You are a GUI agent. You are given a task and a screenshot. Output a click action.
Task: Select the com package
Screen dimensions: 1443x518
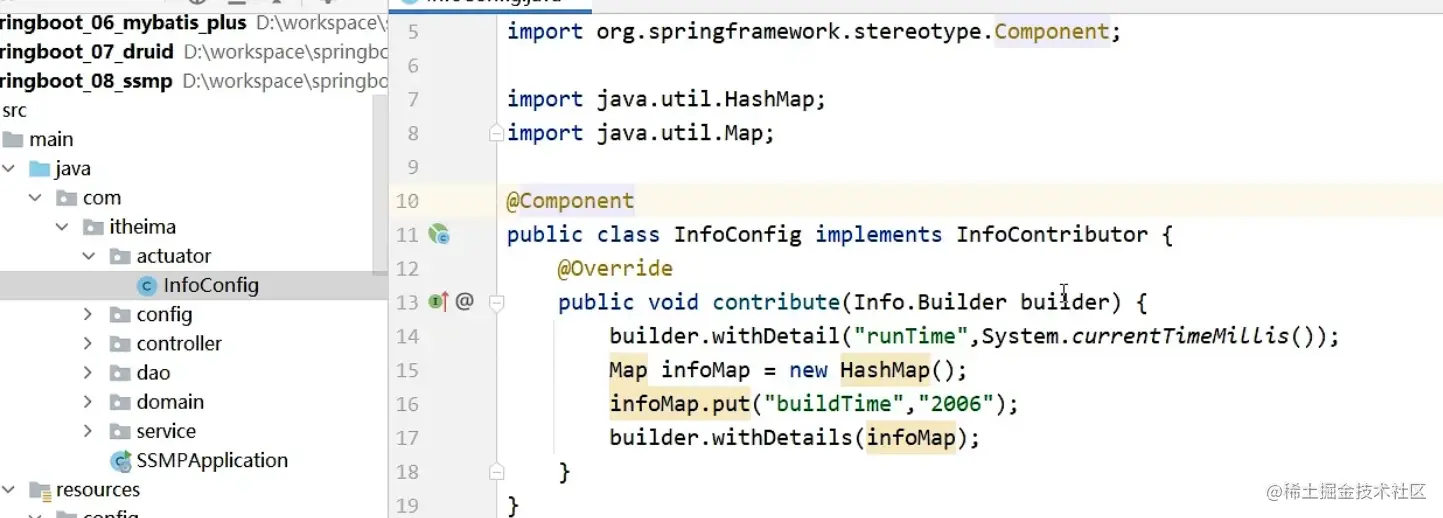(x=101, y=198)
